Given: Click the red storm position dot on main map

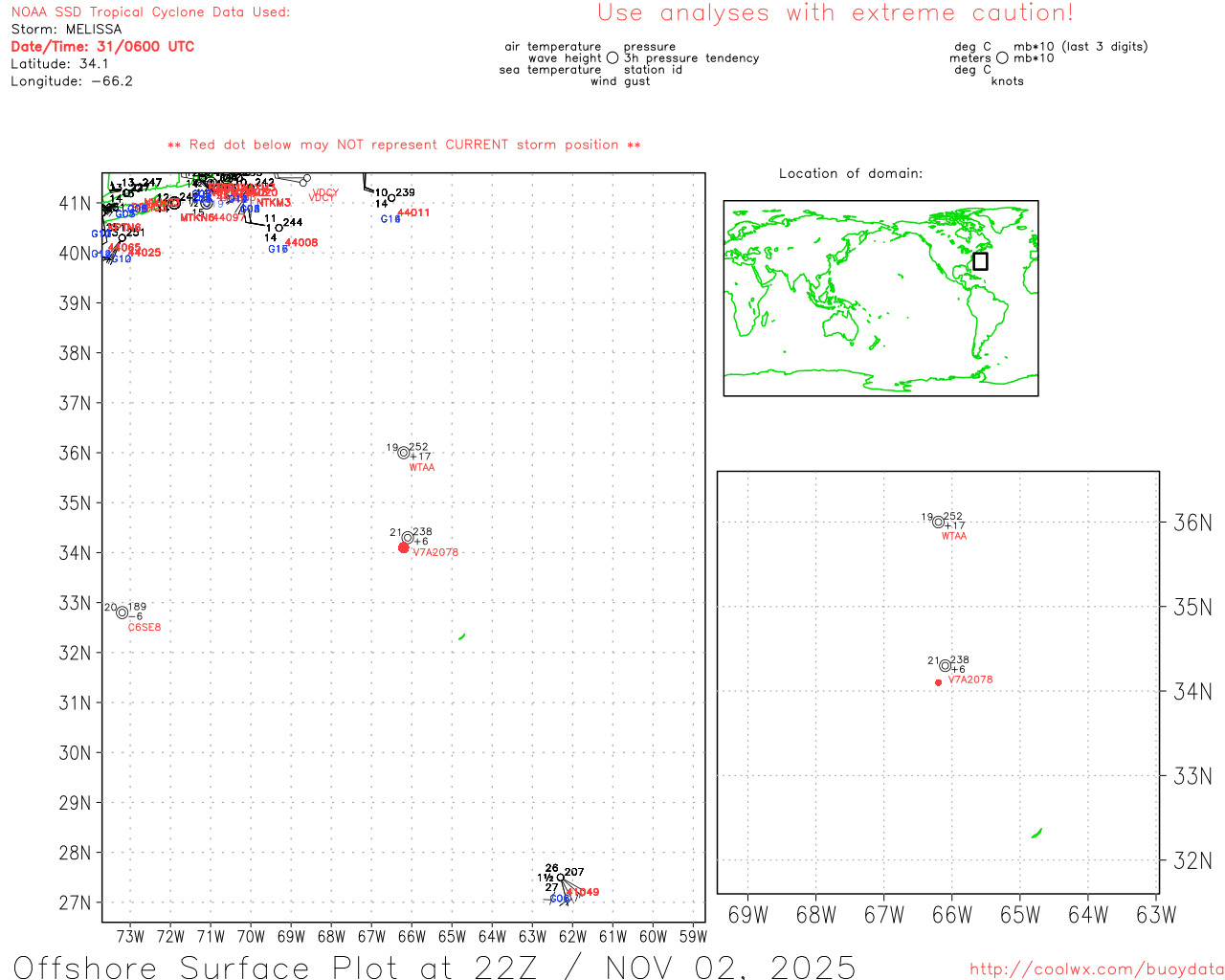Looking at the screenshot, I should coord(404,547).
